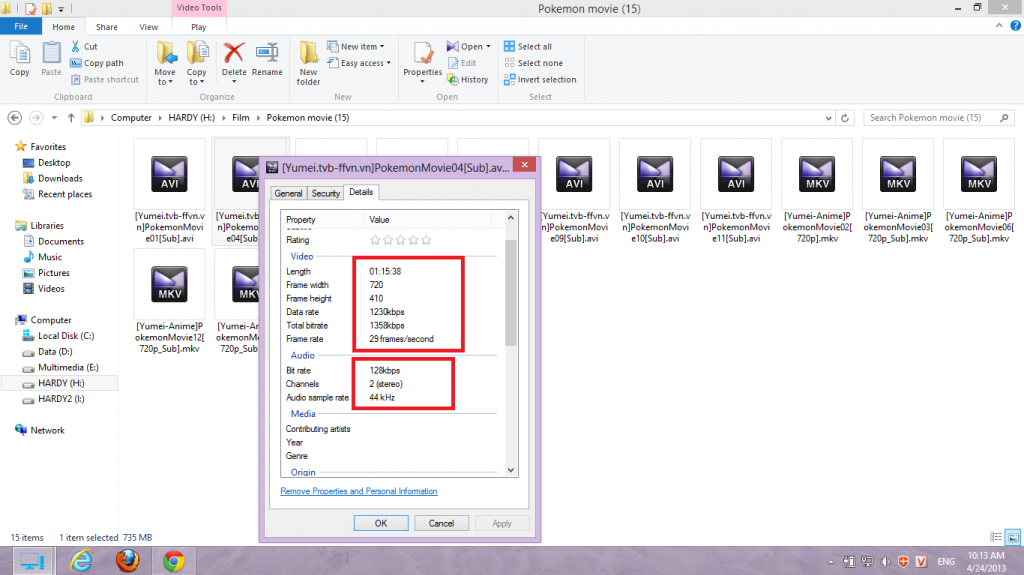
Task: Open the New item dropdown
Action: [356, 46]
